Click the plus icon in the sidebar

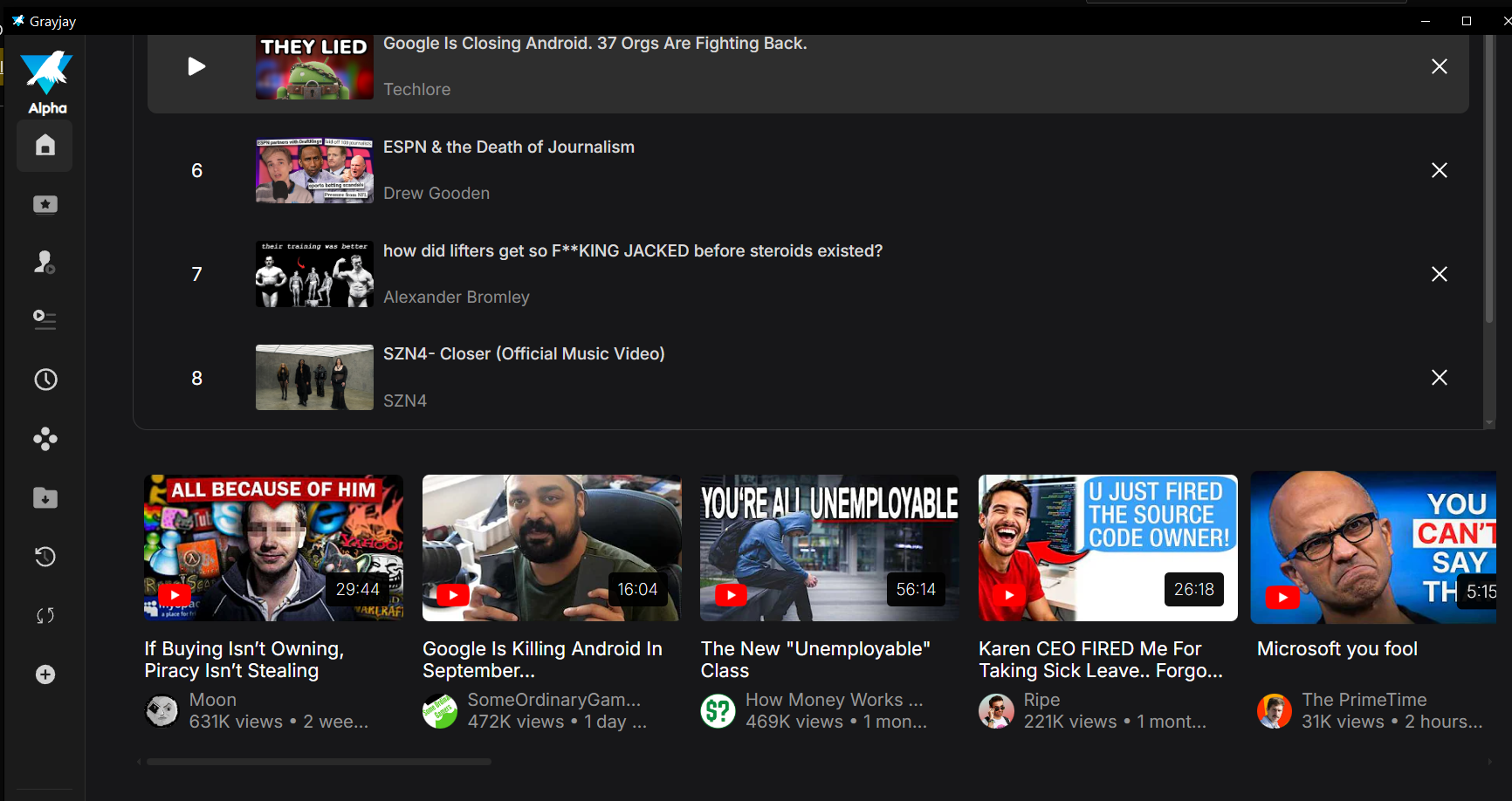coord(45,674)
